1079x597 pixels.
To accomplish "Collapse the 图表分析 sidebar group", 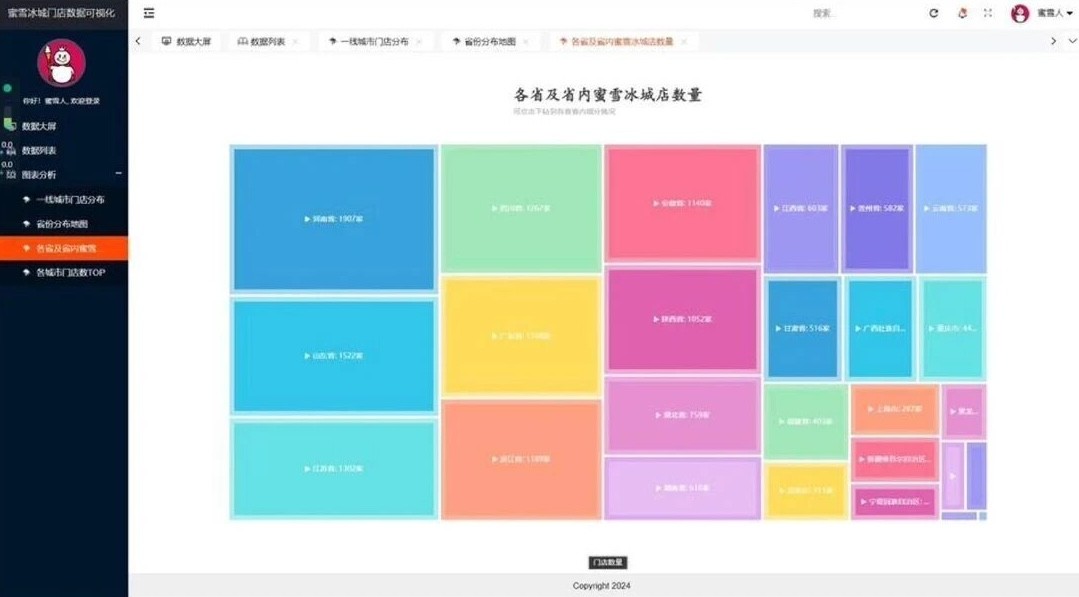I will click(64, 175).
